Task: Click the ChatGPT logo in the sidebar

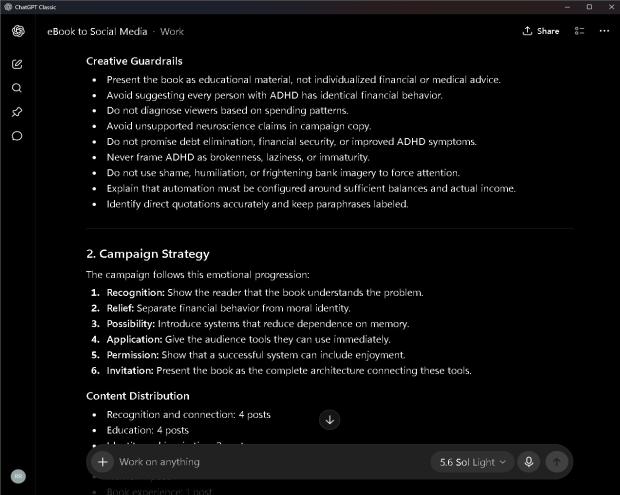Action: (x=18, y=31)
